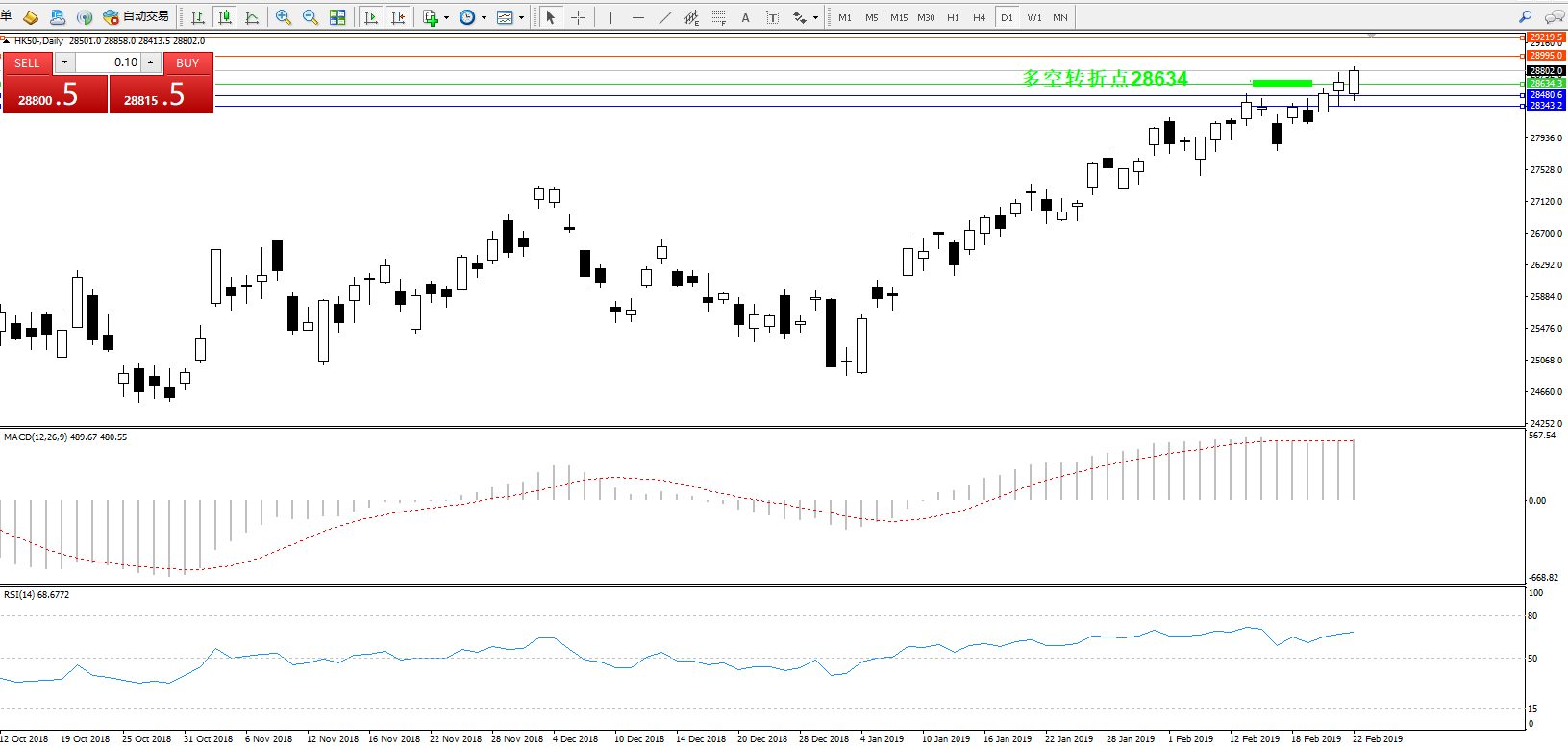Screen dimensions: 1568x749
Task: Switch to H4 timeframe
Action: coord(979,17)
